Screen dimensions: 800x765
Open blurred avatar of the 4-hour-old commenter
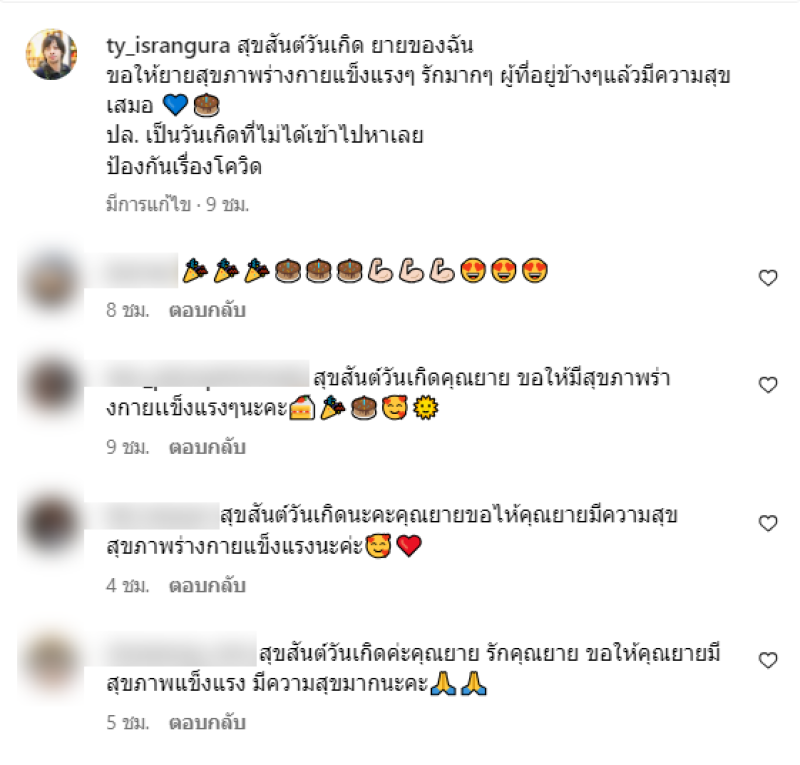coord(51,525)
